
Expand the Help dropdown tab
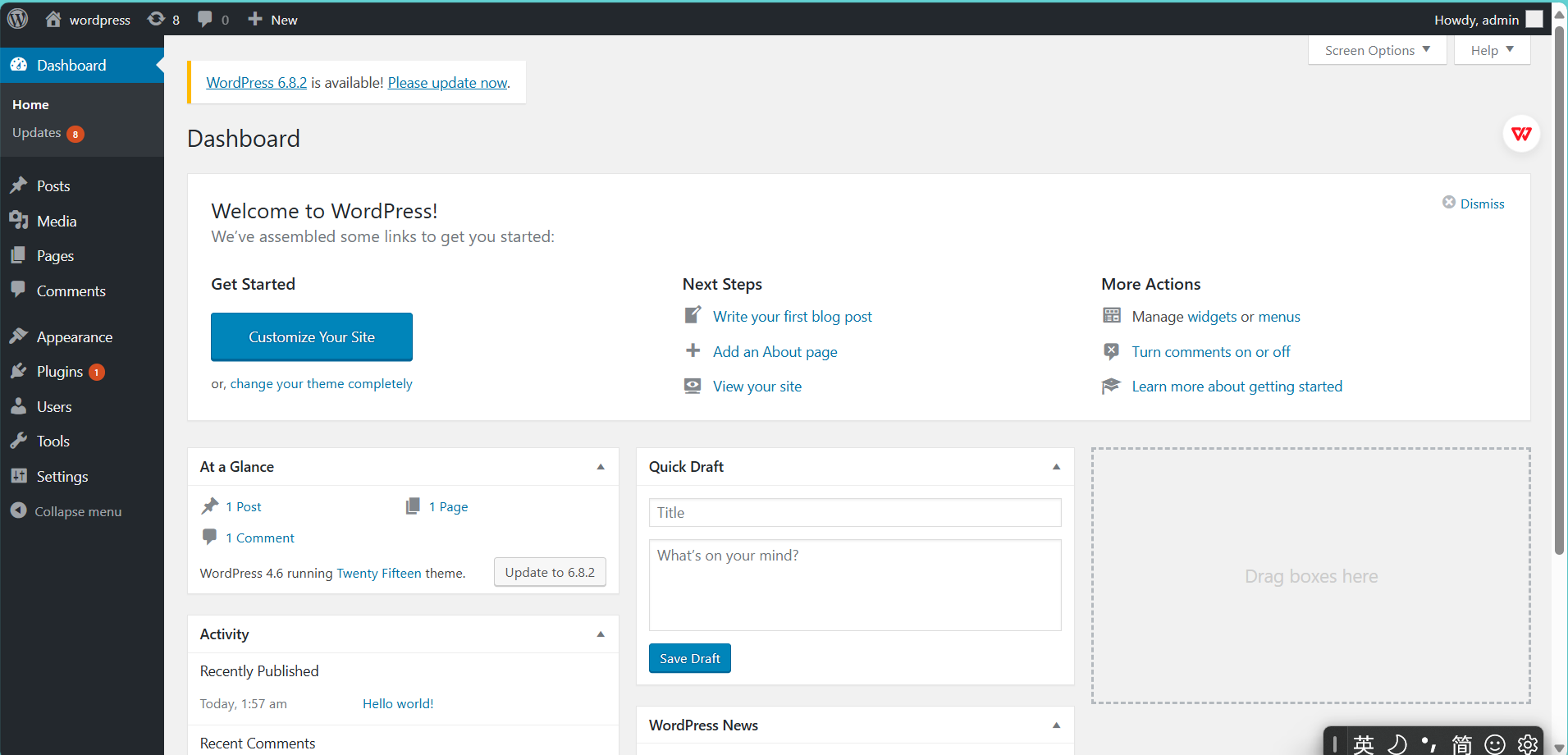[1492, 50]
